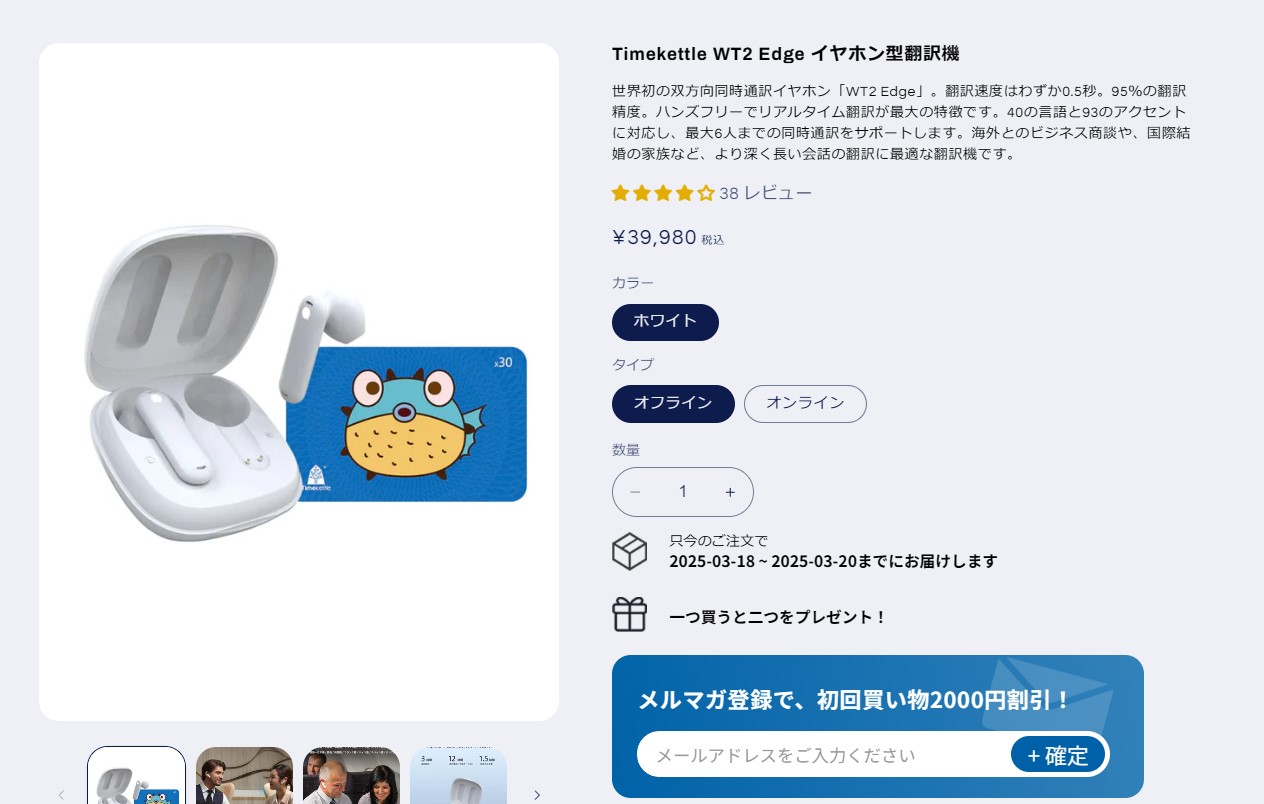
Task: Click the star rating icons
Action: tap(663, 193)
